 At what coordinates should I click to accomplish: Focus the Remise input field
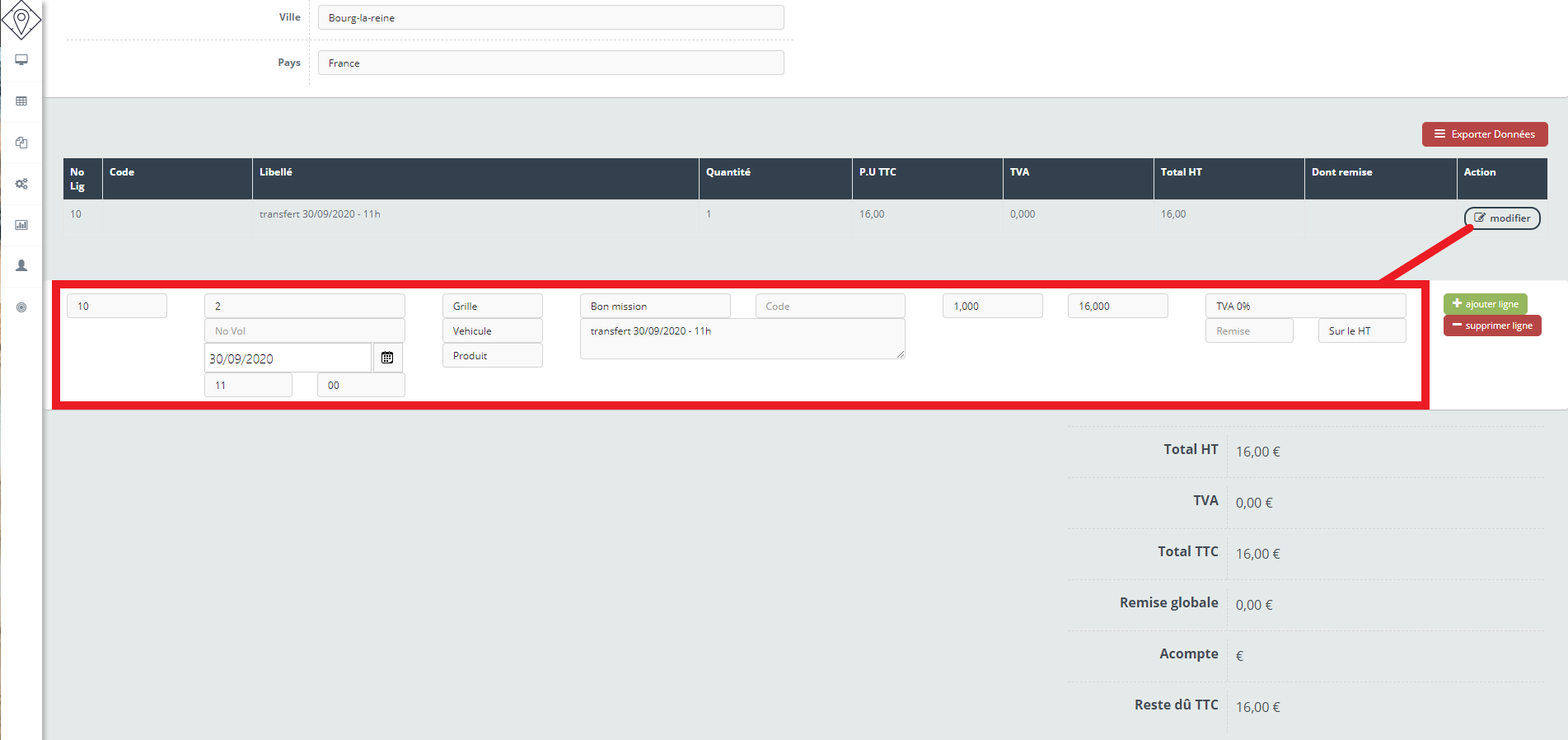tap(1248, 330)
